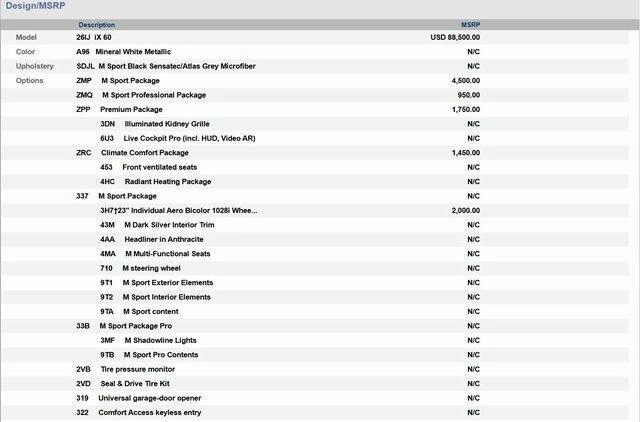This screenshot has width=640, height=422.
Task: Select the 26IJ iX 60 model row
Action: point(94,37)
